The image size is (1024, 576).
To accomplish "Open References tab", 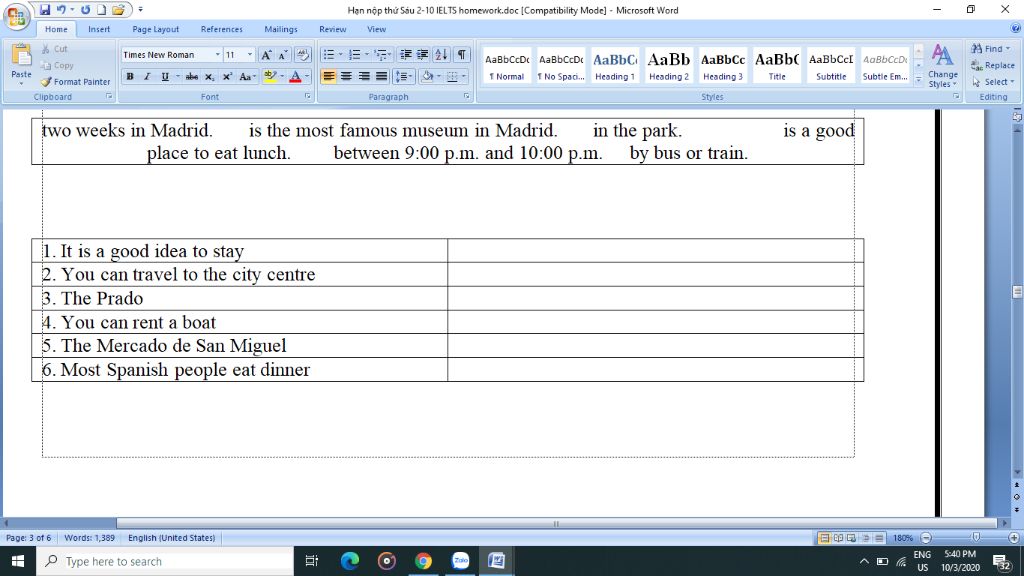I will click(x=221, y=29).
